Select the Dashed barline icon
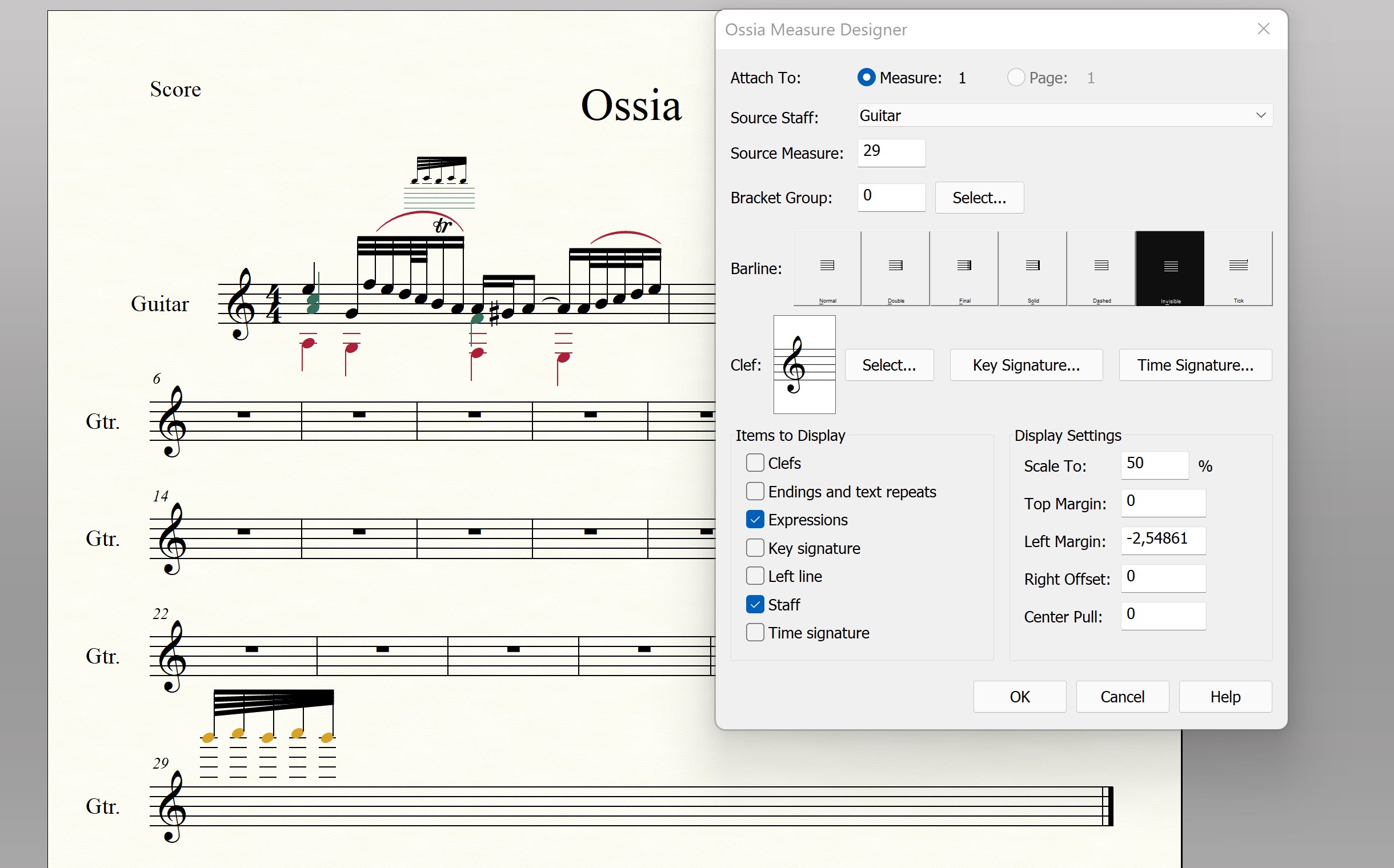The image size is (1394, 868). click(1101, 268)
